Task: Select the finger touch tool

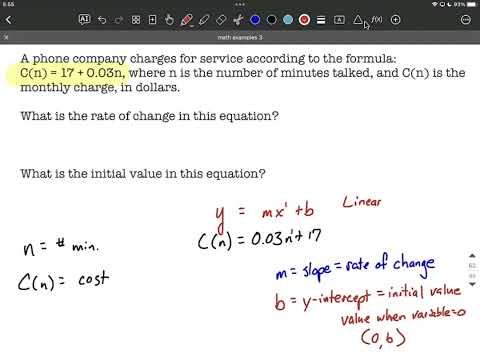Action: (x=169, y=20)
